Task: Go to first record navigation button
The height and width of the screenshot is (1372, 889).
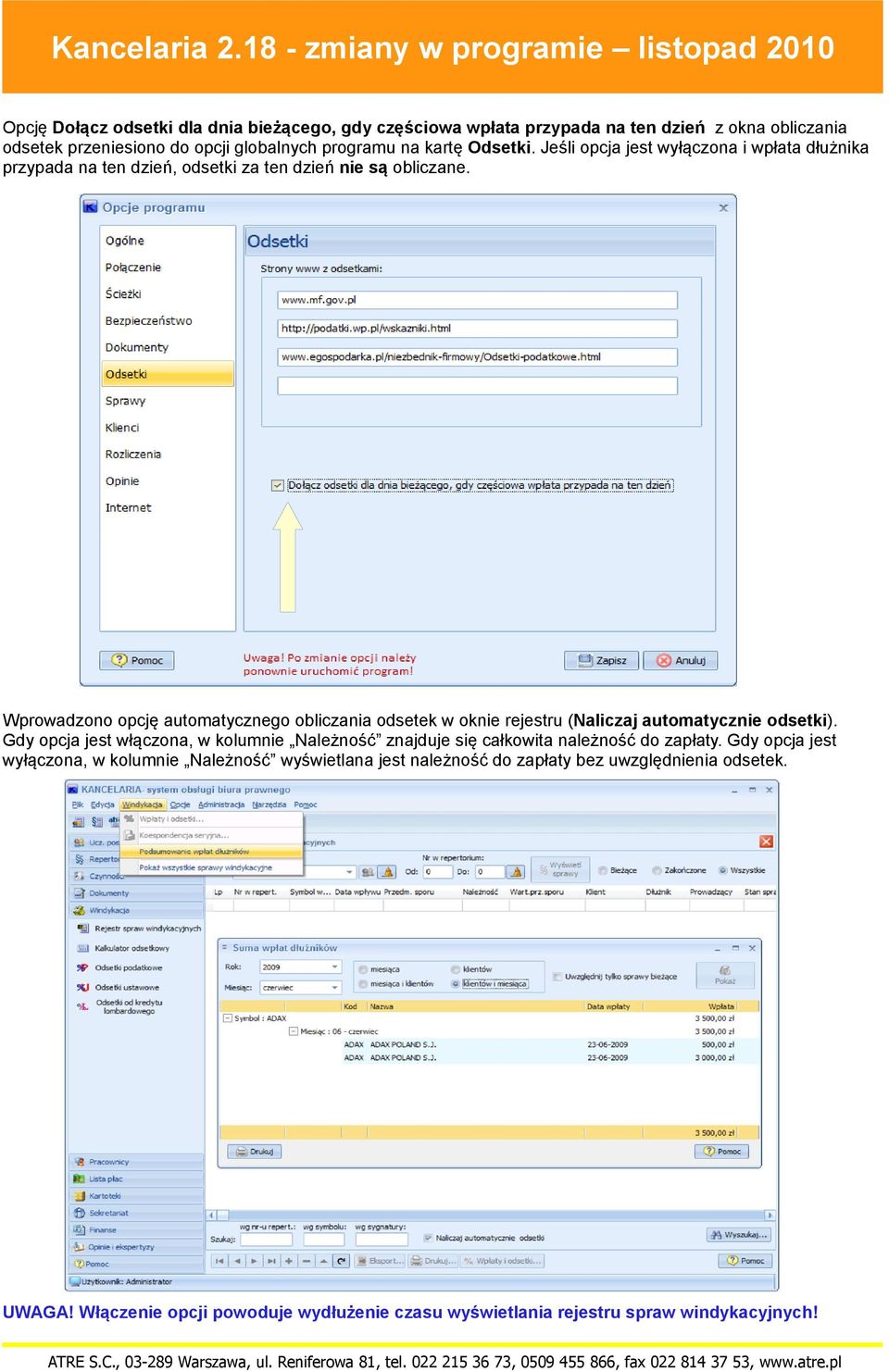Action: [x=219, y=1261]
